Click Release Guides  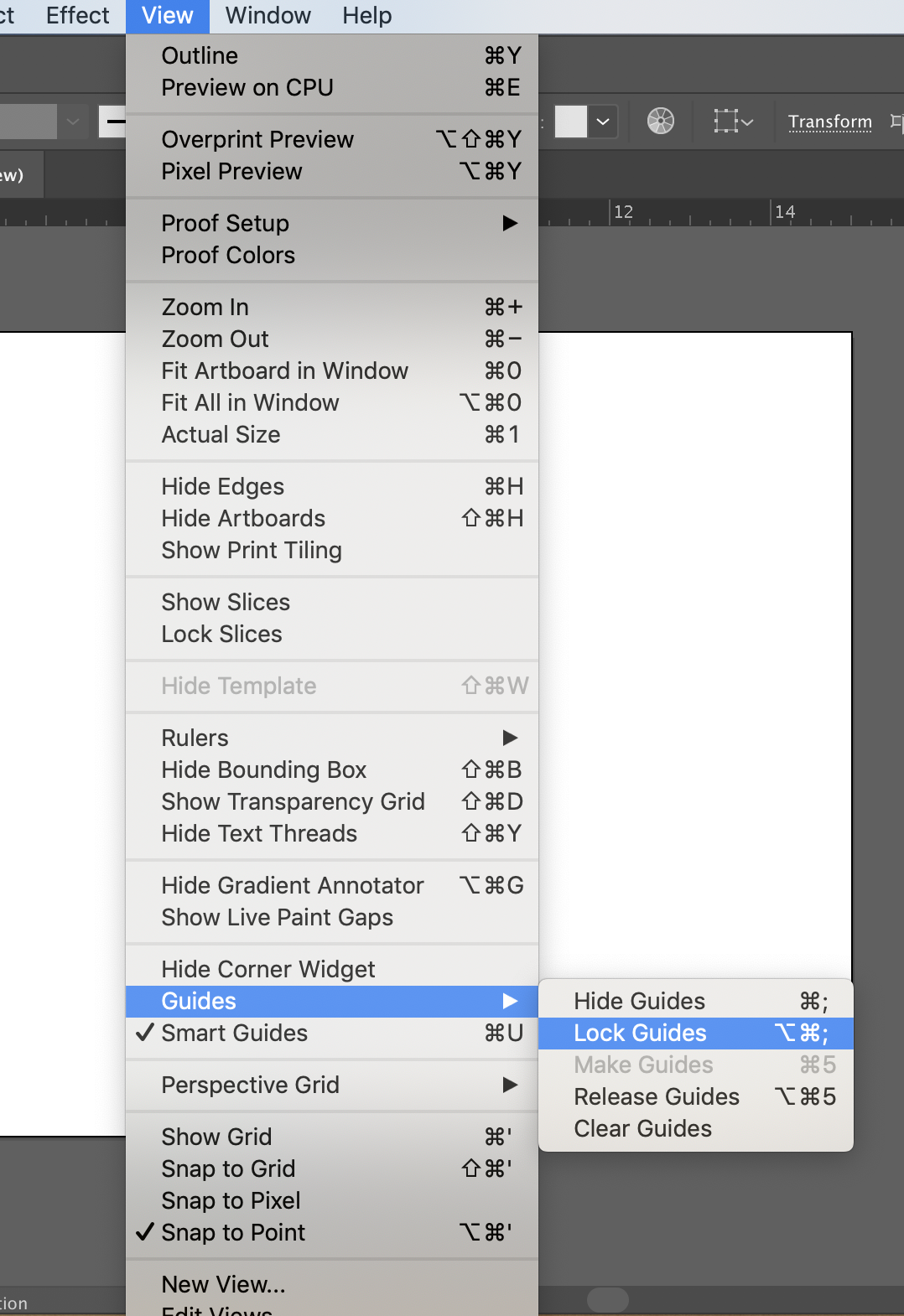tap(657, 1096)
